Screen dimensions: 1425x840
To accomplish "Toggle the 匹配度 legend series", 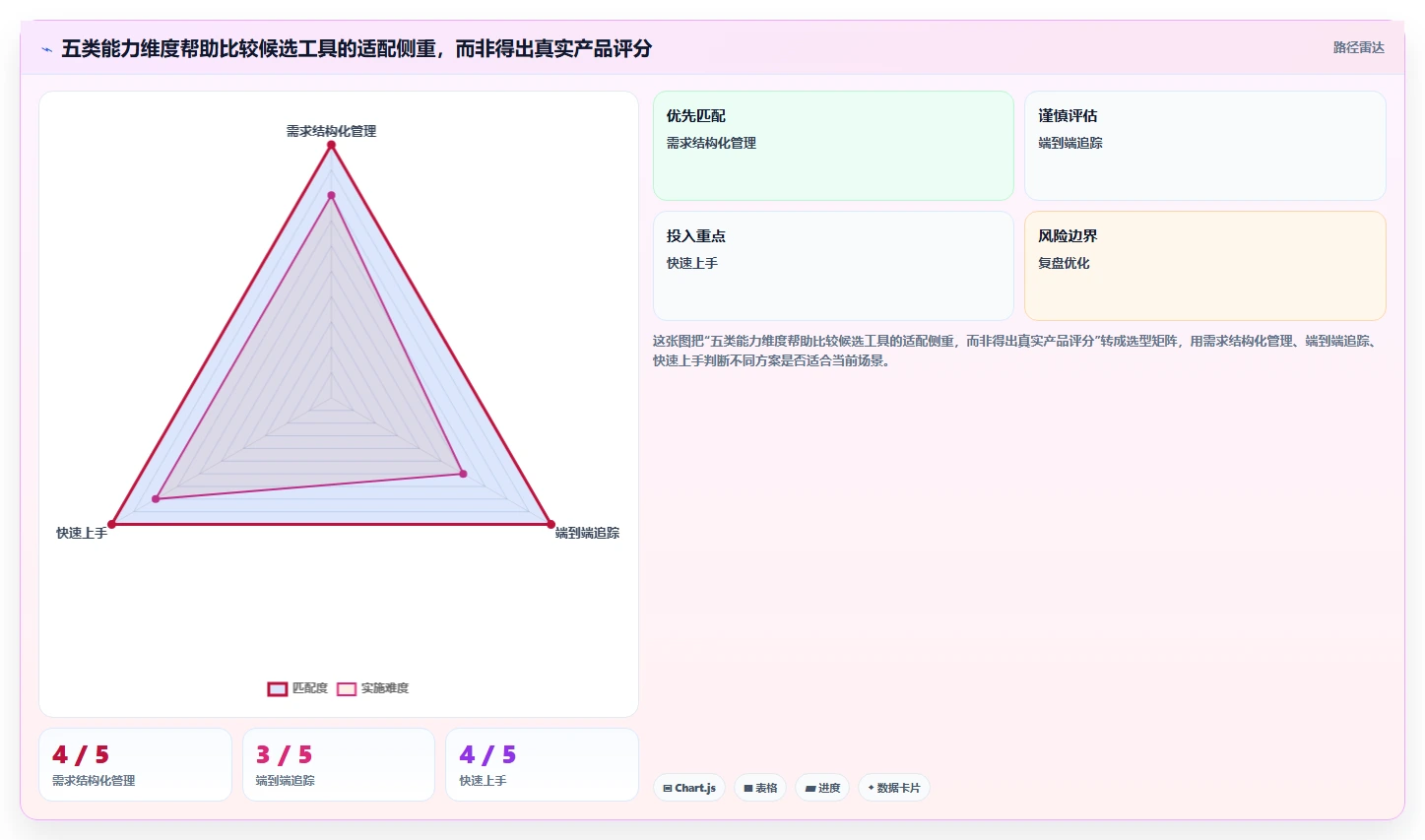I will point(297,688).
